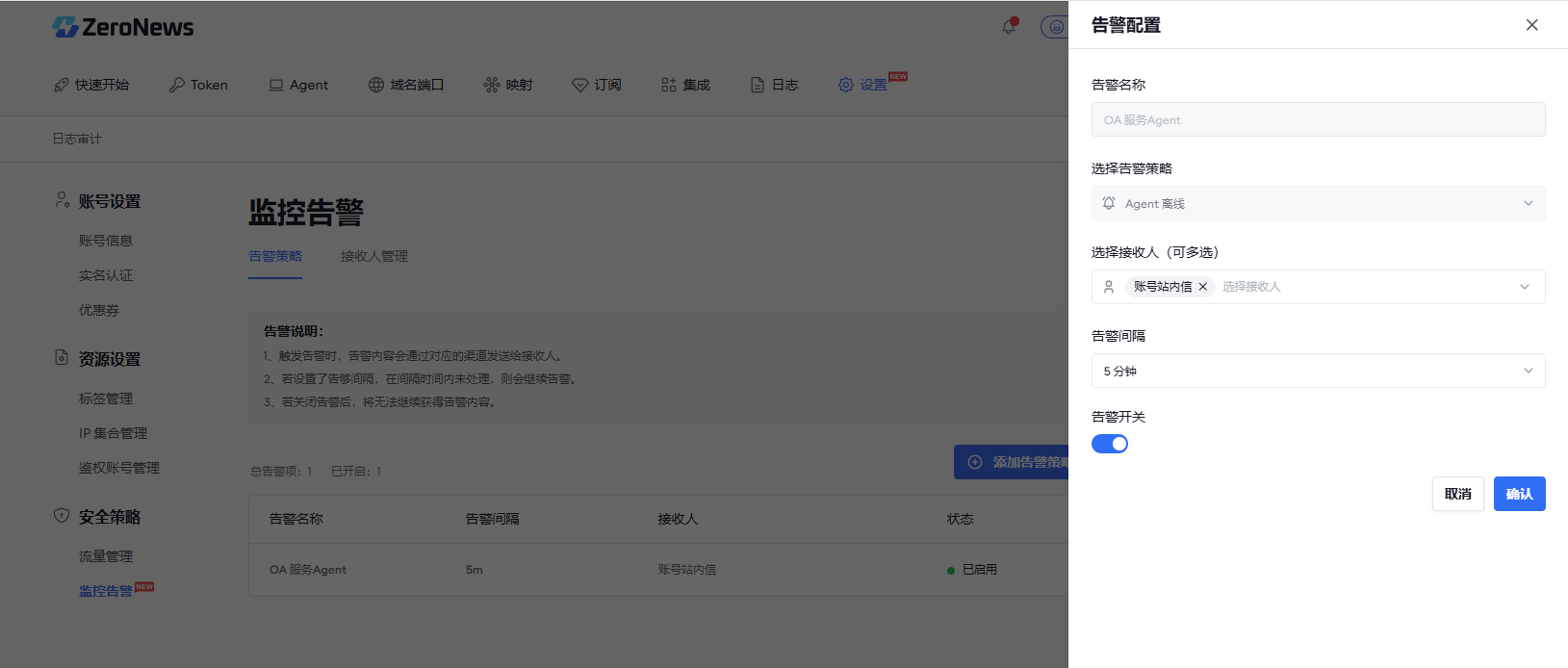Viewport: 1568px width, 668px height.
Task: Open 流量管理 in the sidebar
Action: (106, 556)
